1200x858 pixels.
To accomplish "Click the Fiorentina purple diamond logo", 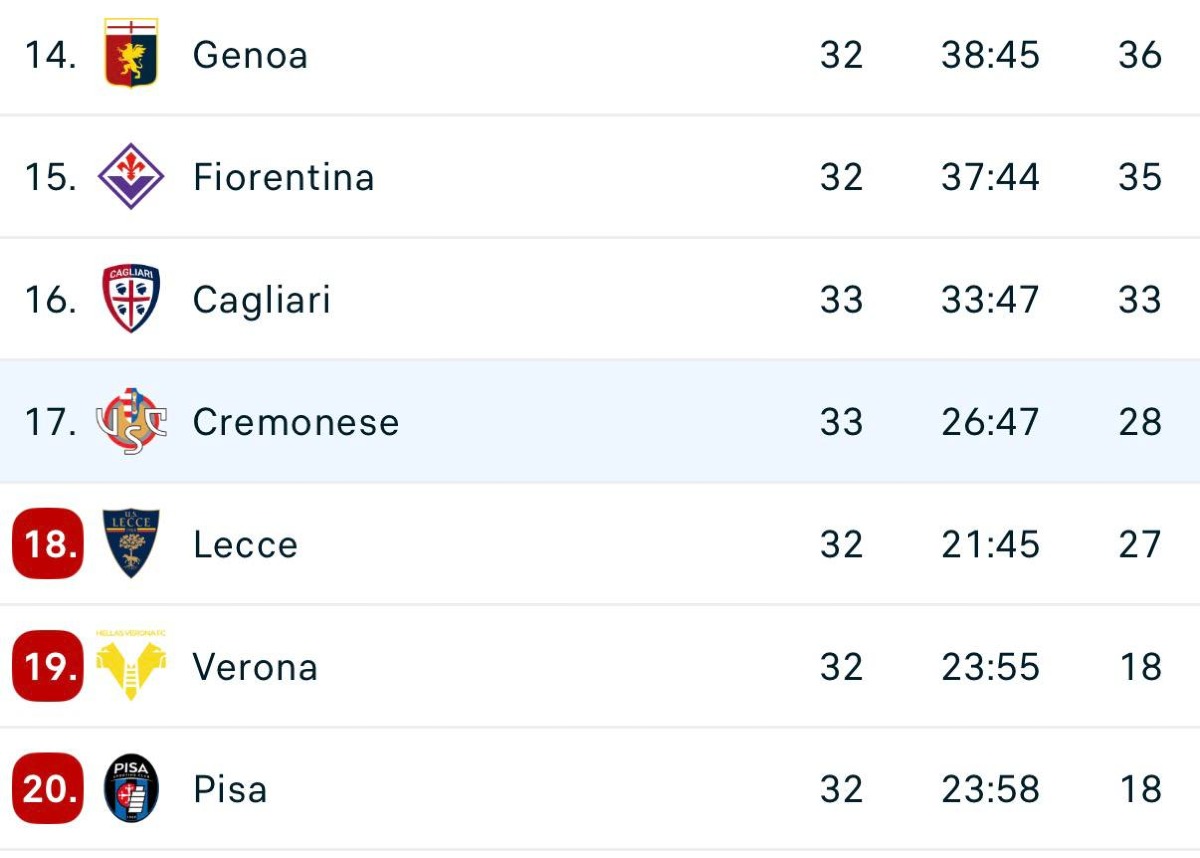I will click(131, 177).
